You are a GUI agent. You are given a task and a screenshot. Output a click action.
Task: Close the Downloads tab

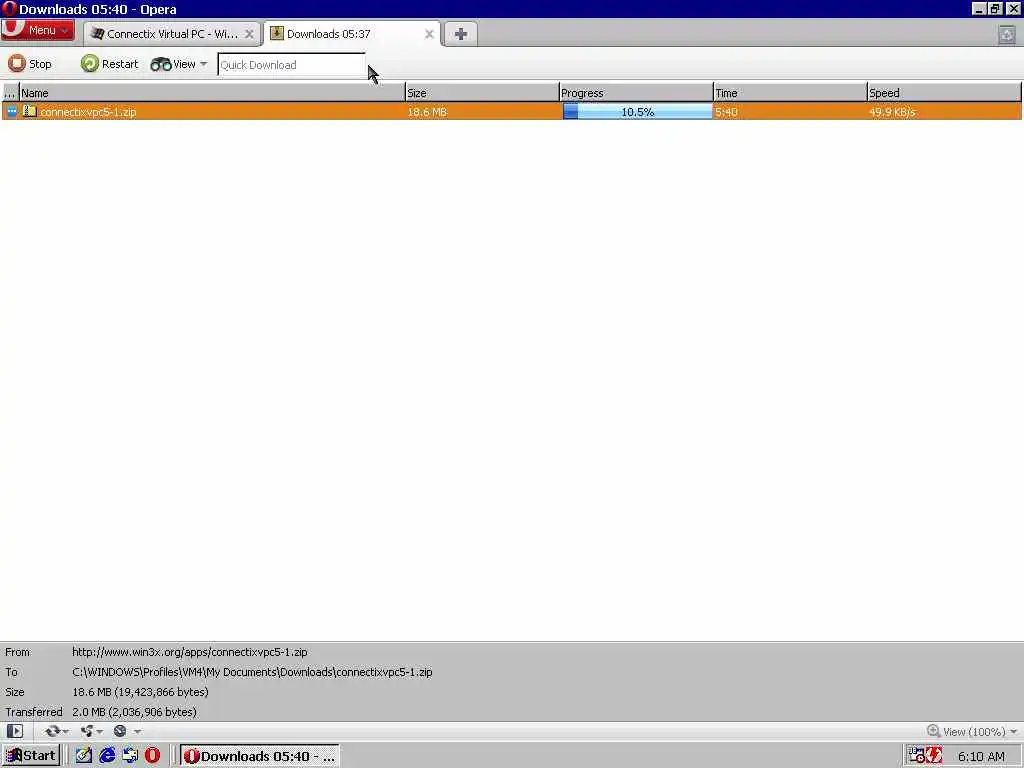(x=429, y=34)
